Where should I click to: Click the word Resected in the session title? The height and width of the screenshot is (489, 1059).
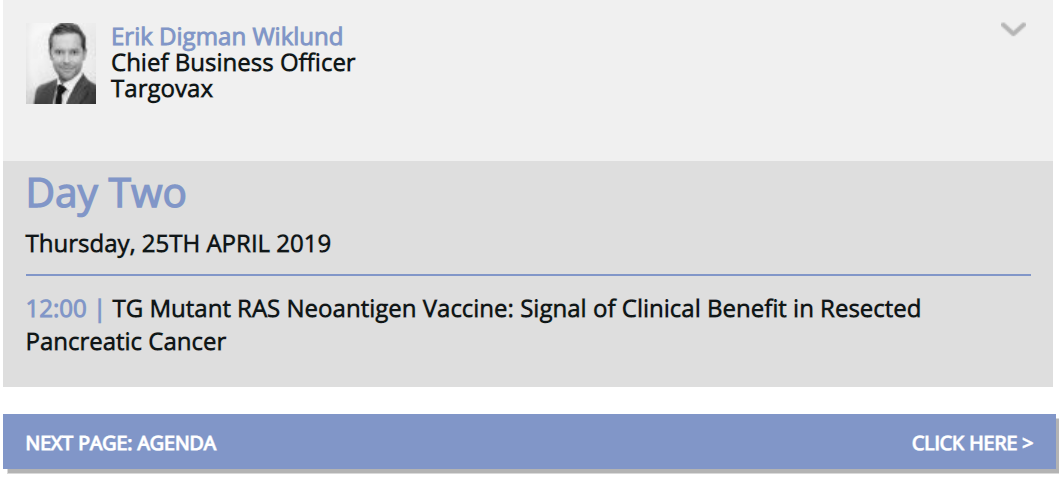pyautogui.click(x=871, y=309)
